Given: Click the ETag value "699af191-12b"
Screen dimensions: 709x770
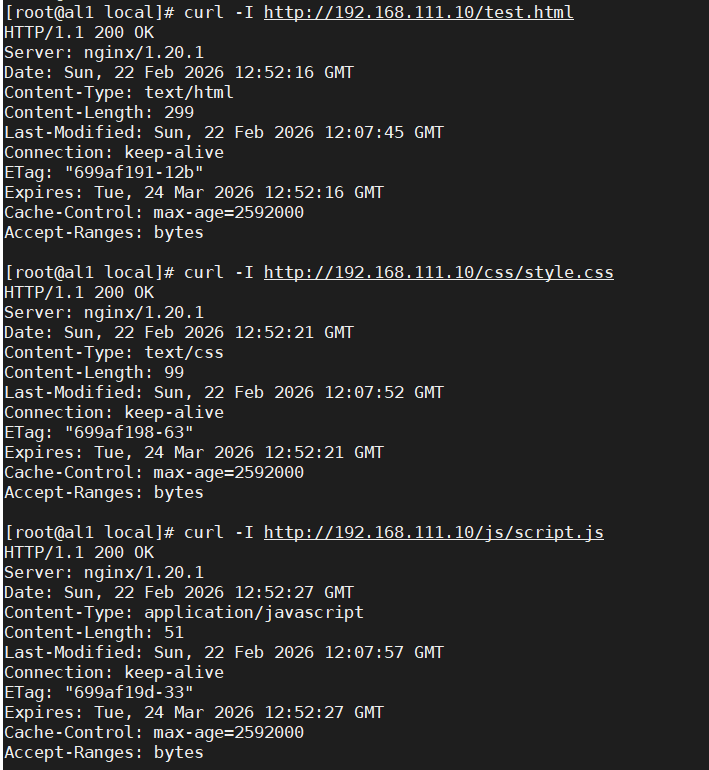Looking at the screenshot, I should [x=134, y=172].
